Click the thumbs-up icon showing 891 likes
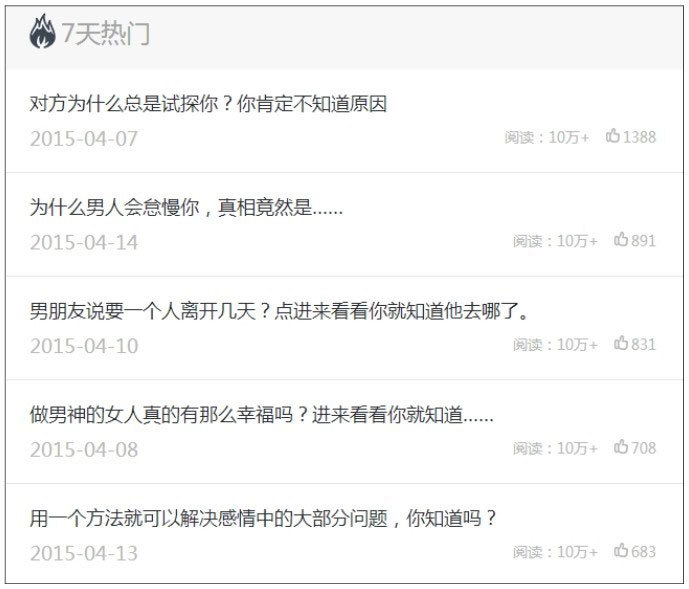 coord(620,240)
